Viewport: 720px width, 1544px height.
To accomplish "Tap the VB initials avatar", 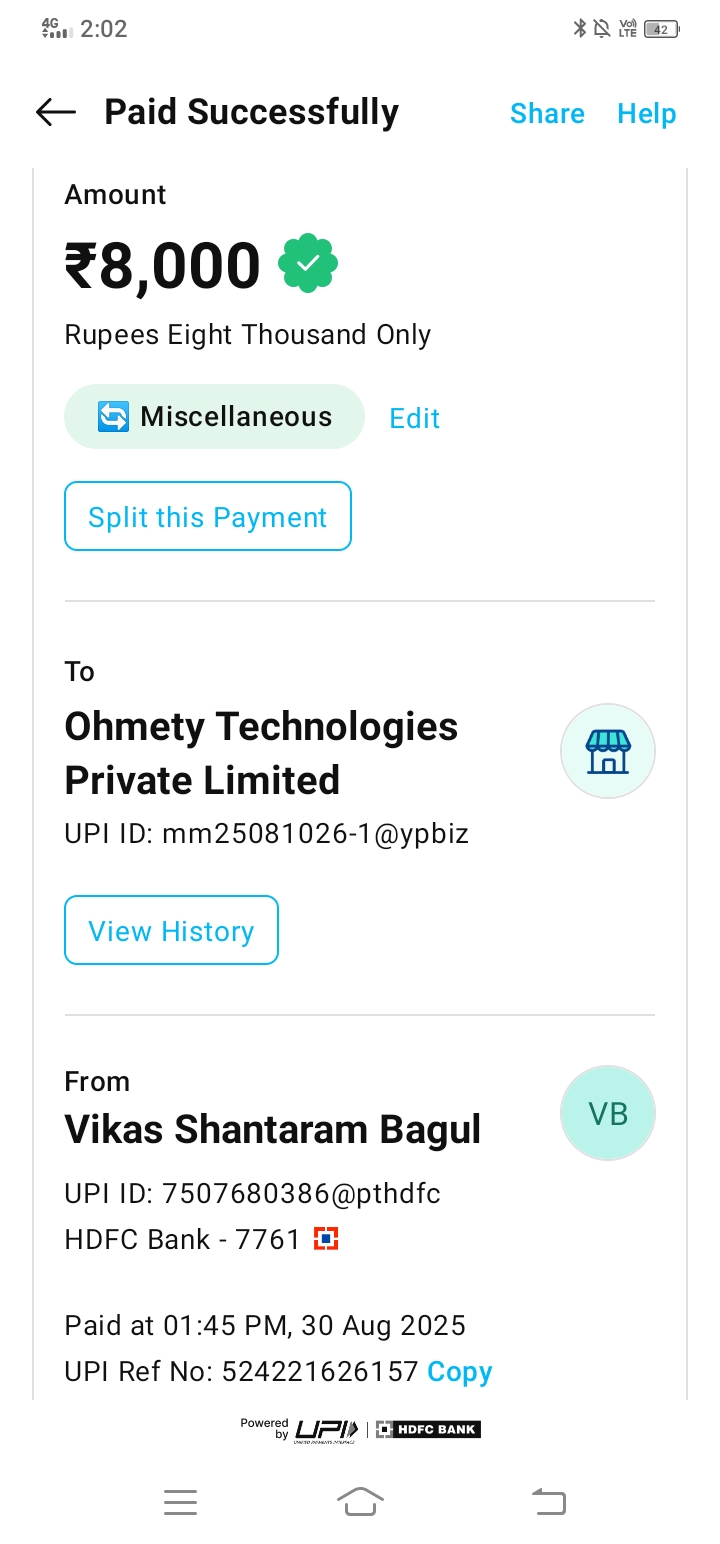I will coord(608,1113).
